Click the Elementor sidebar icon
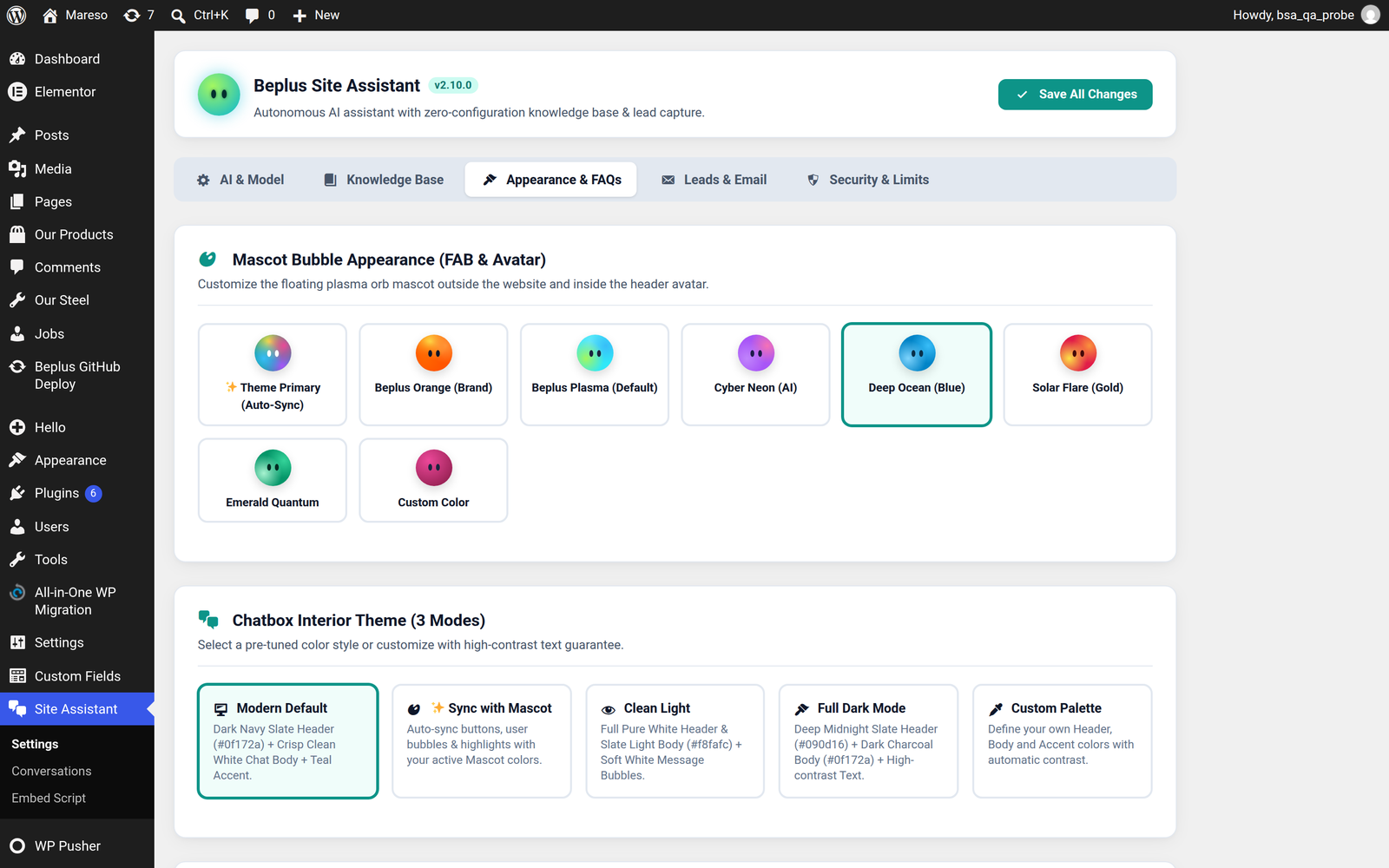Screen dimensions: 1389x868 coord(17,92)
